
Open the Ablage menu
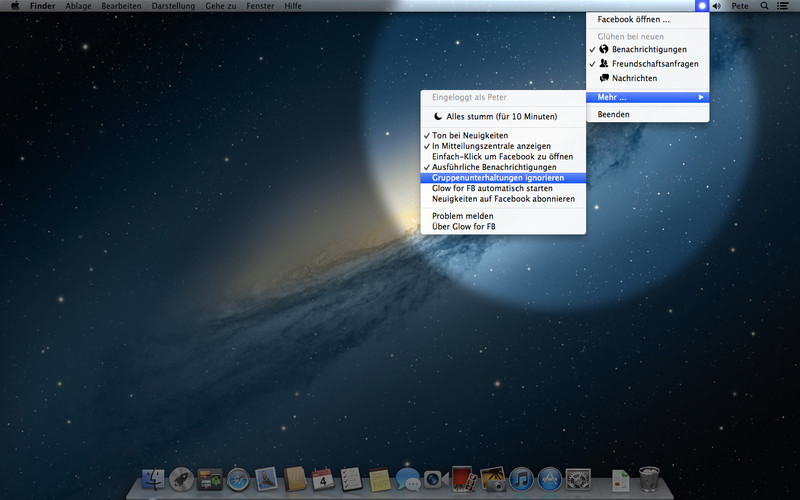tap(78, 6)
